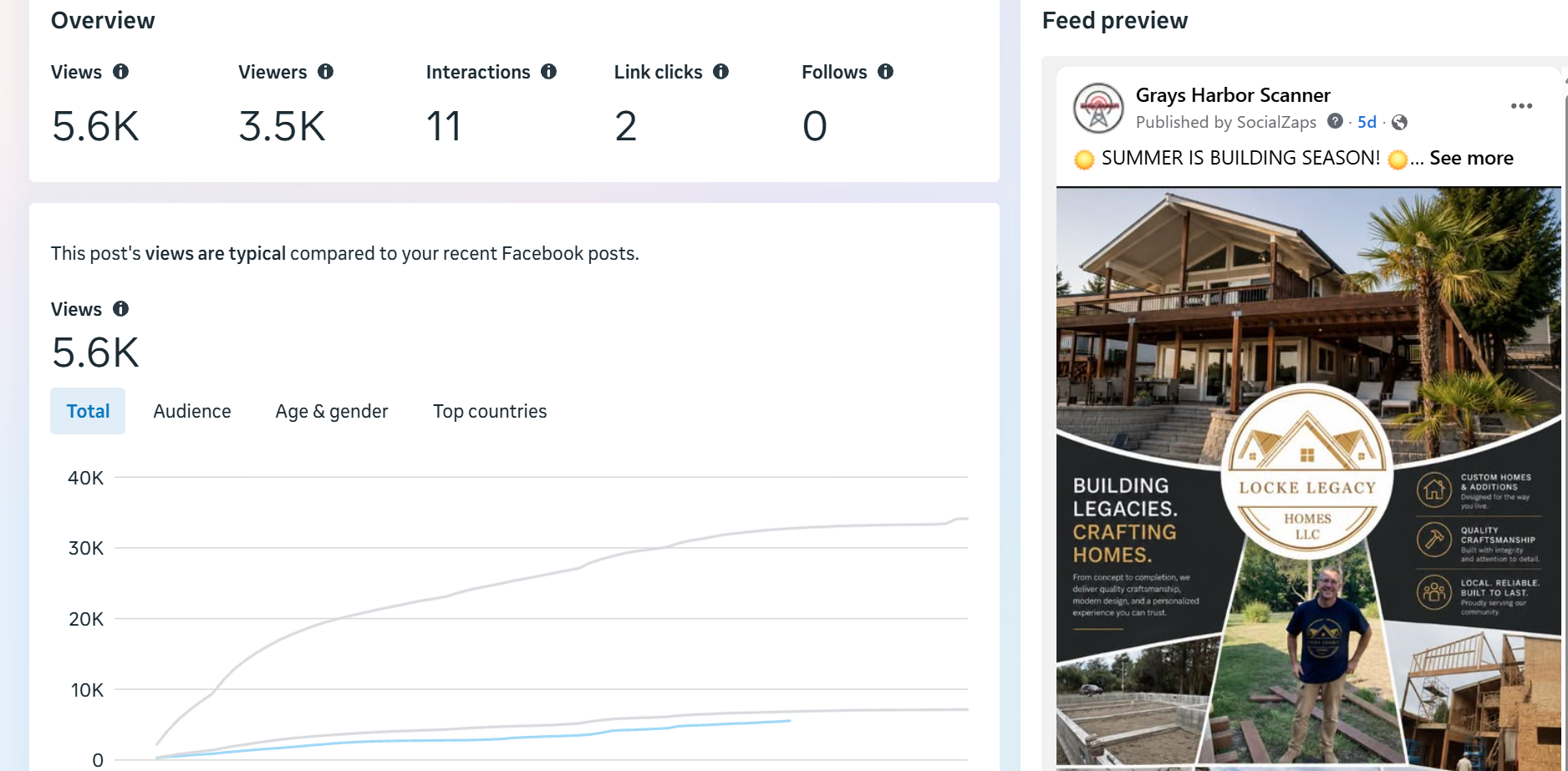Click the 3.5K Viewers value
The height and width of the screenshot is (771, 1568).
tap(282, 126)
